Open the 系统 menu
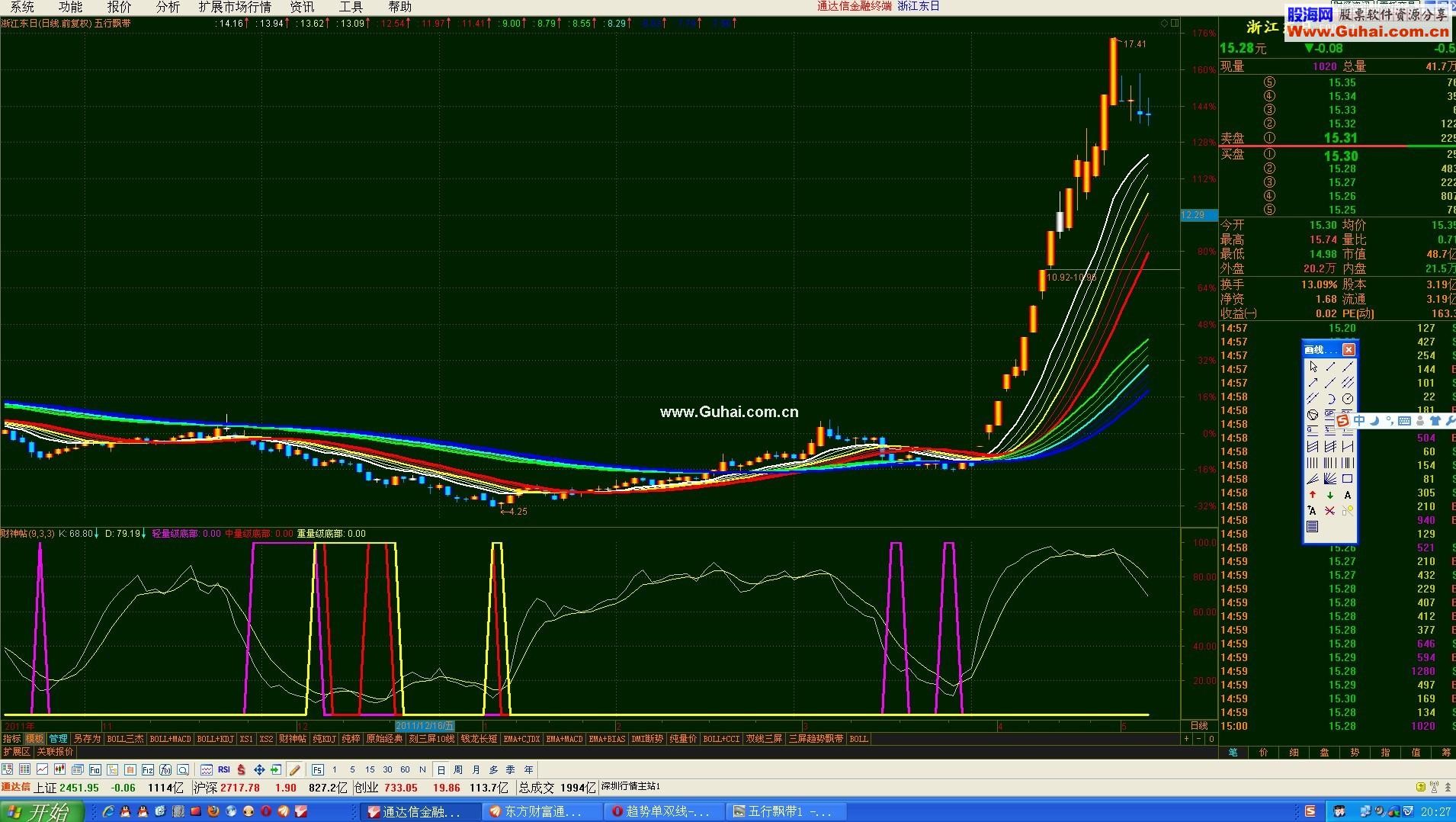The image size is (1456, 822). tap(22, 7)
